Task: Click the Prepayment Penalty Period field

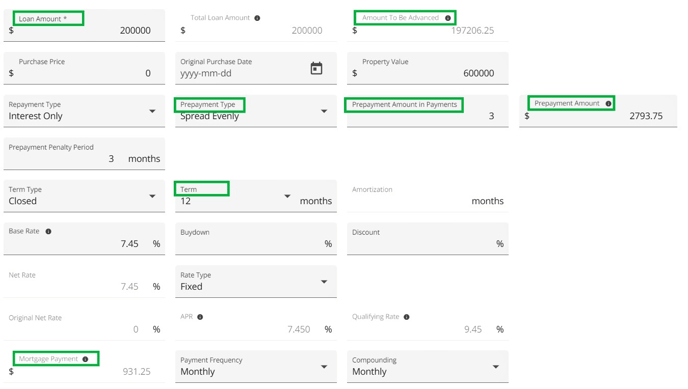Action: (84, 154)
